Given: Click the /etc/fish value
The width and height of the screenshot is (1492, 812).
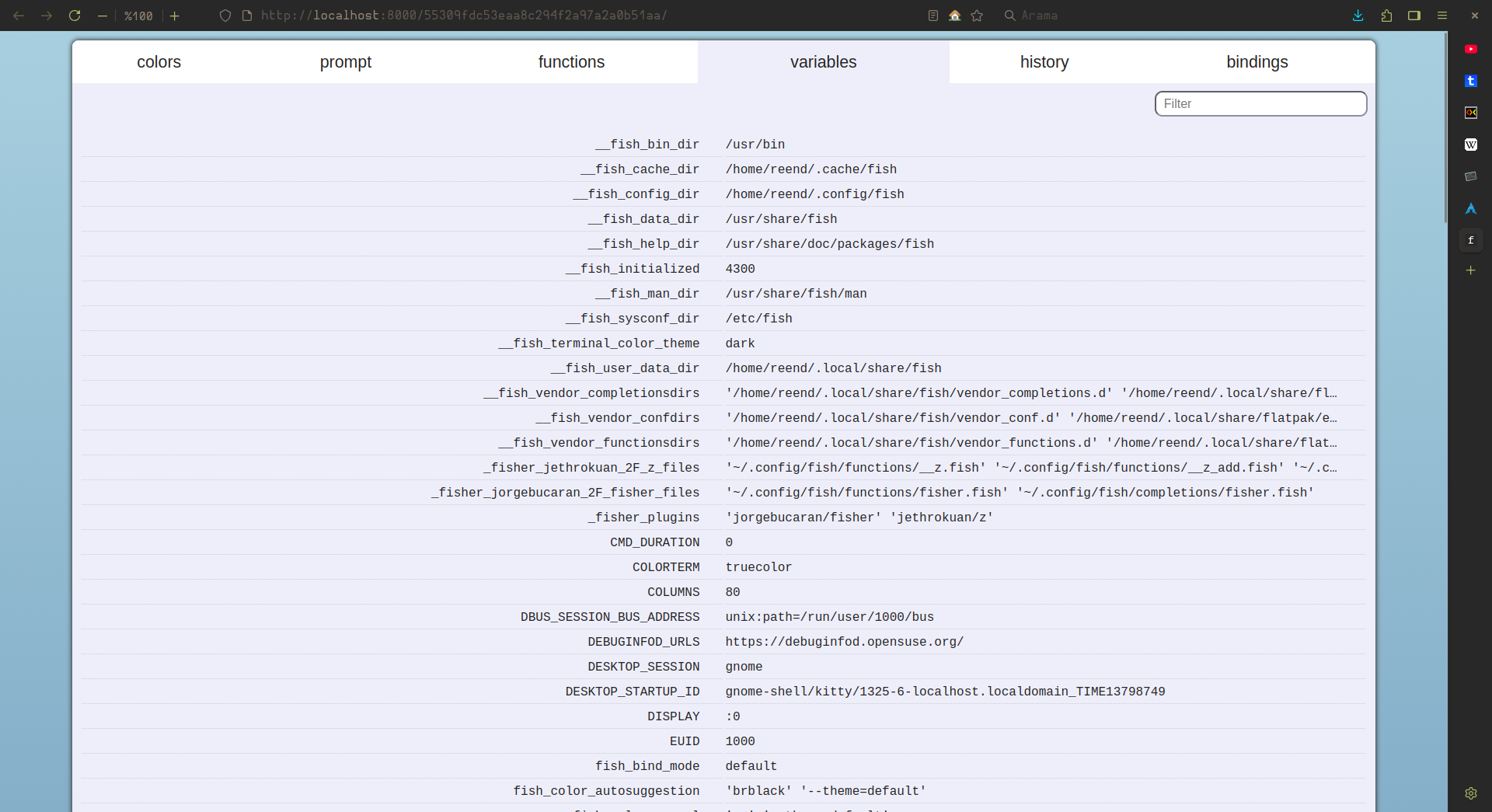Looking at the screenshot, I should tap(759, 319).
